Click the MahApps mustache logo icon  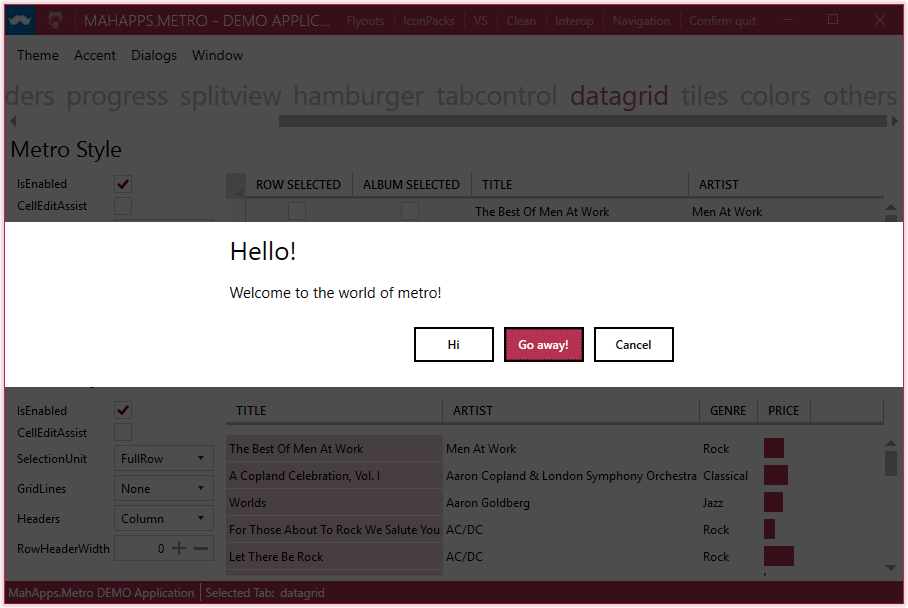(x=20, y=20)
